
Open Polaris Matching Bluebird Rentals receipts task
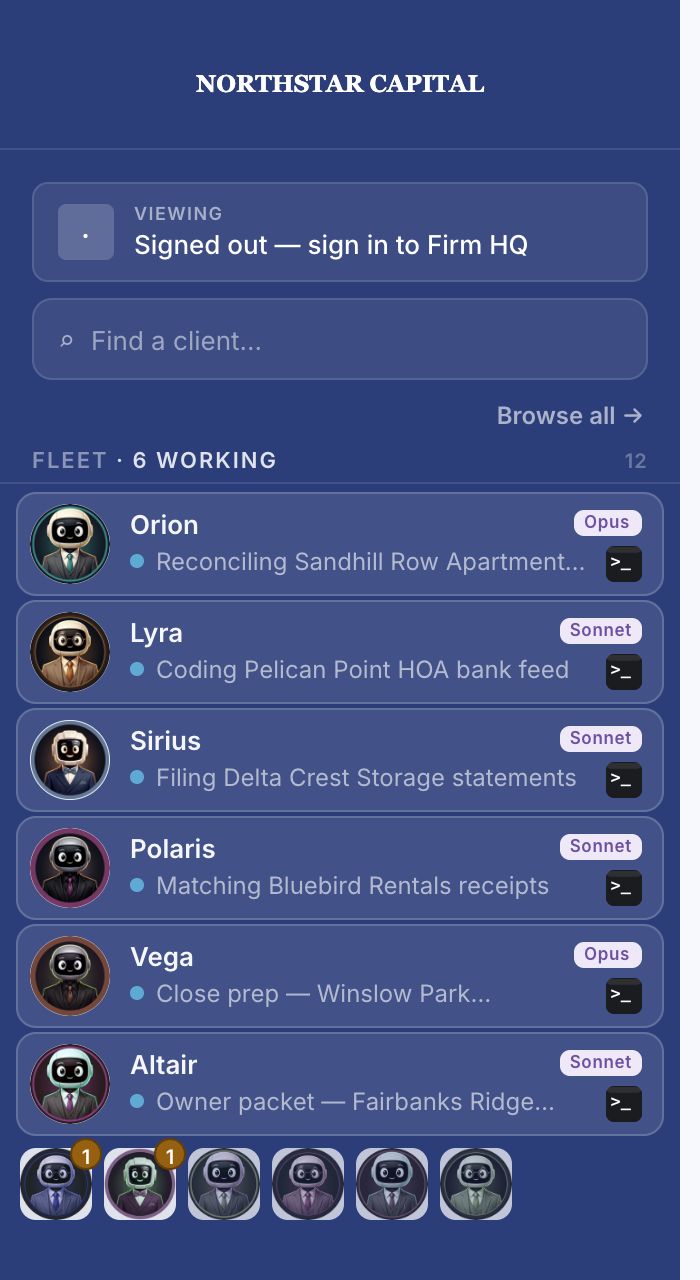pos(340,868)
